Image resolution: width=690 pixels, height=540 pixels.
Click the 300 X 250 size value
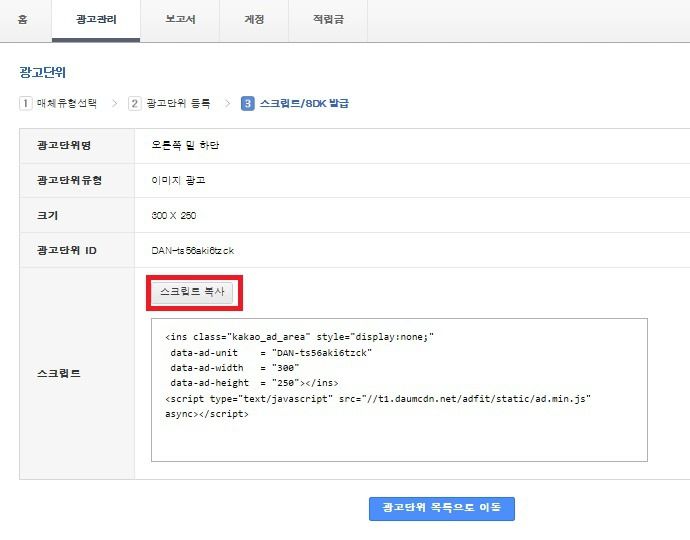(174, 216)
